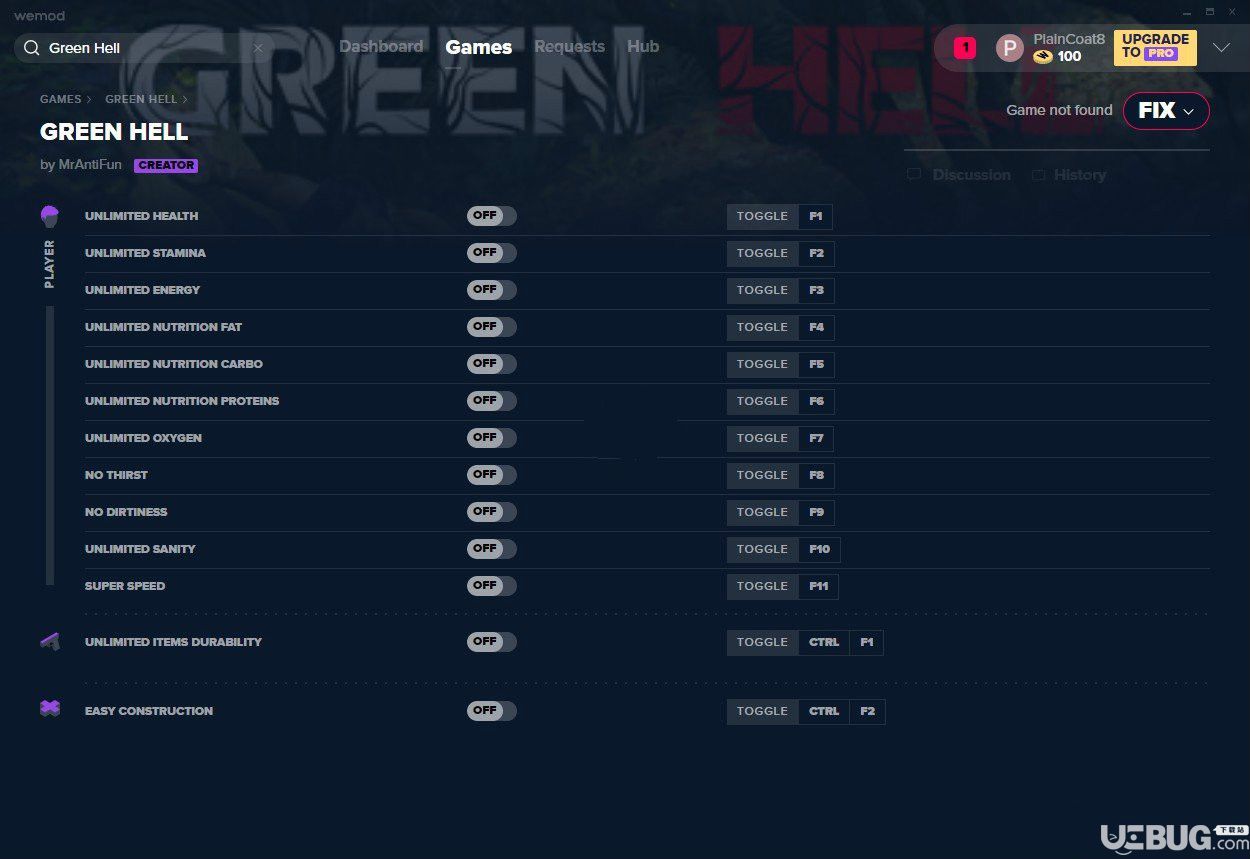Edit the F10 hotkey for Unlimited Sanity

point(820,549)
